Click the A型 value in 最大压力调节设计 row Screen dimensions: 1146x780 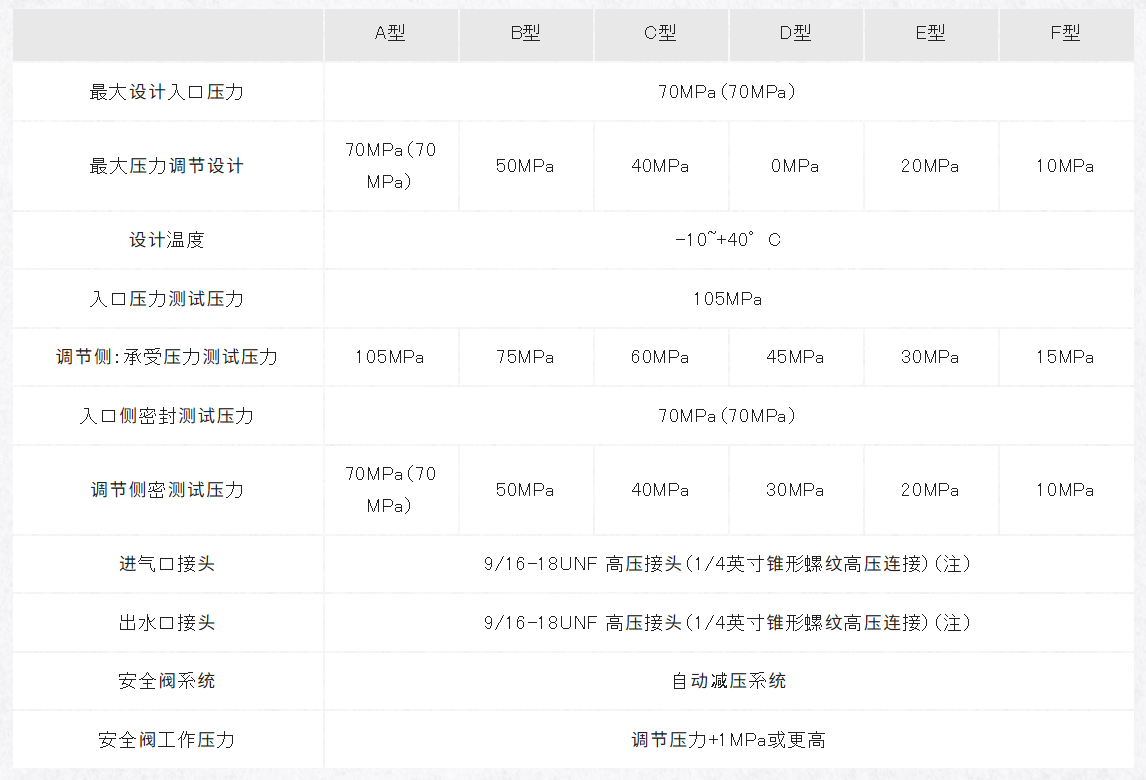(x=390, y=166)
